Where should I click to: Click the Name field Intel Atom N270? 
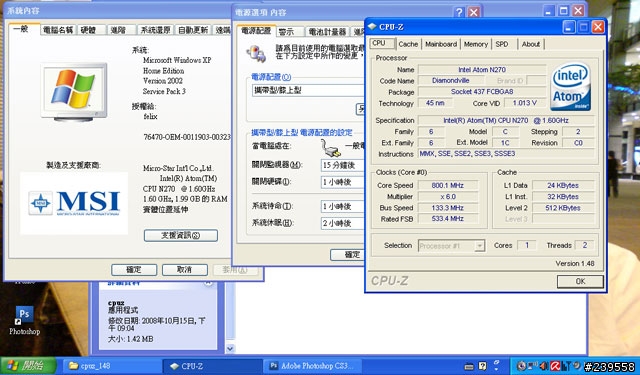(x=482, y=70)
